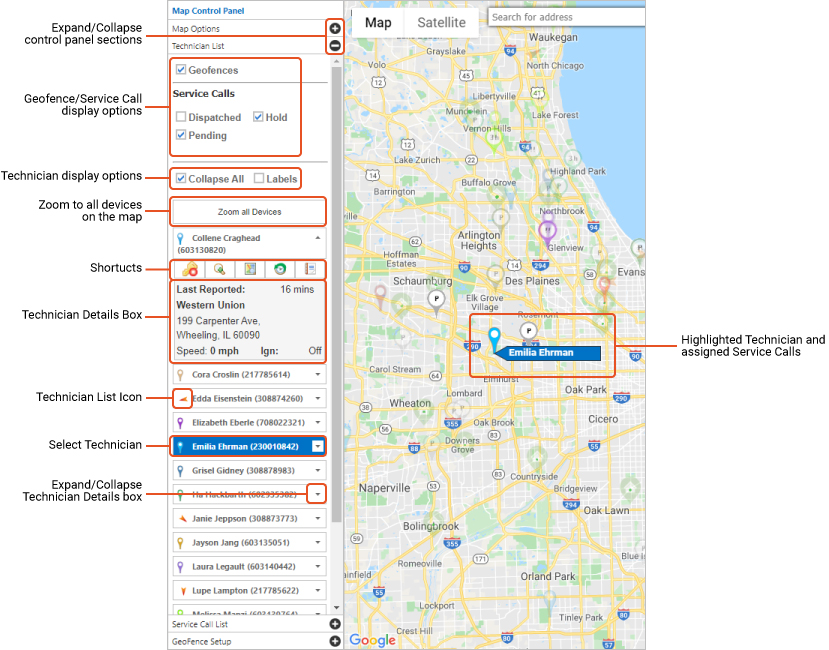Viewport: 829px width, 650px height.
Task: Click the red map pin near Evanston
Action: tap(604, 289)
